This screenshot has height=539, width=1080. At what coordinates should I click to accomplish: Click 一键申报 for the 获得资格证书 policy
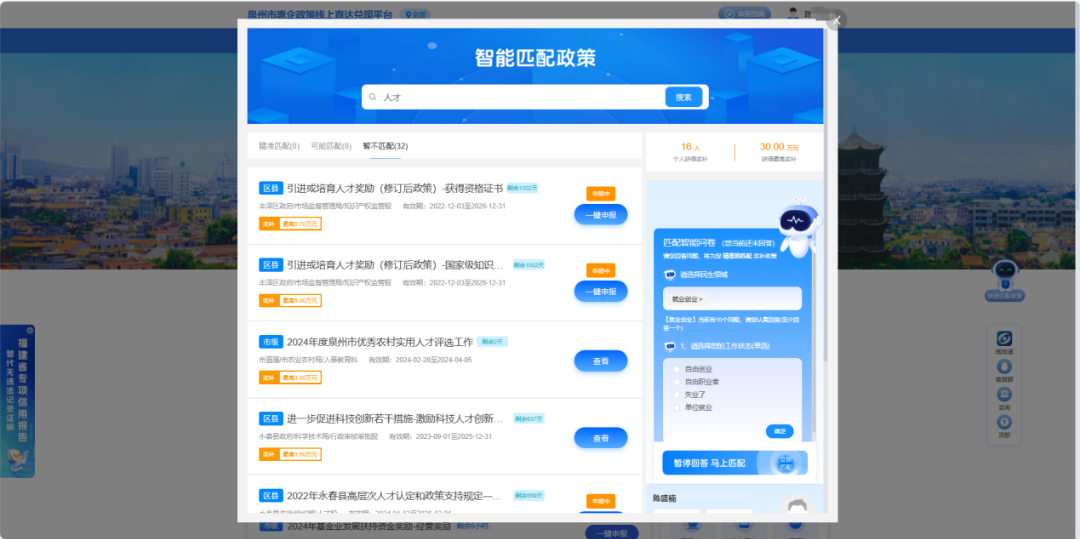pyautogui.click(x=600, y=214)
